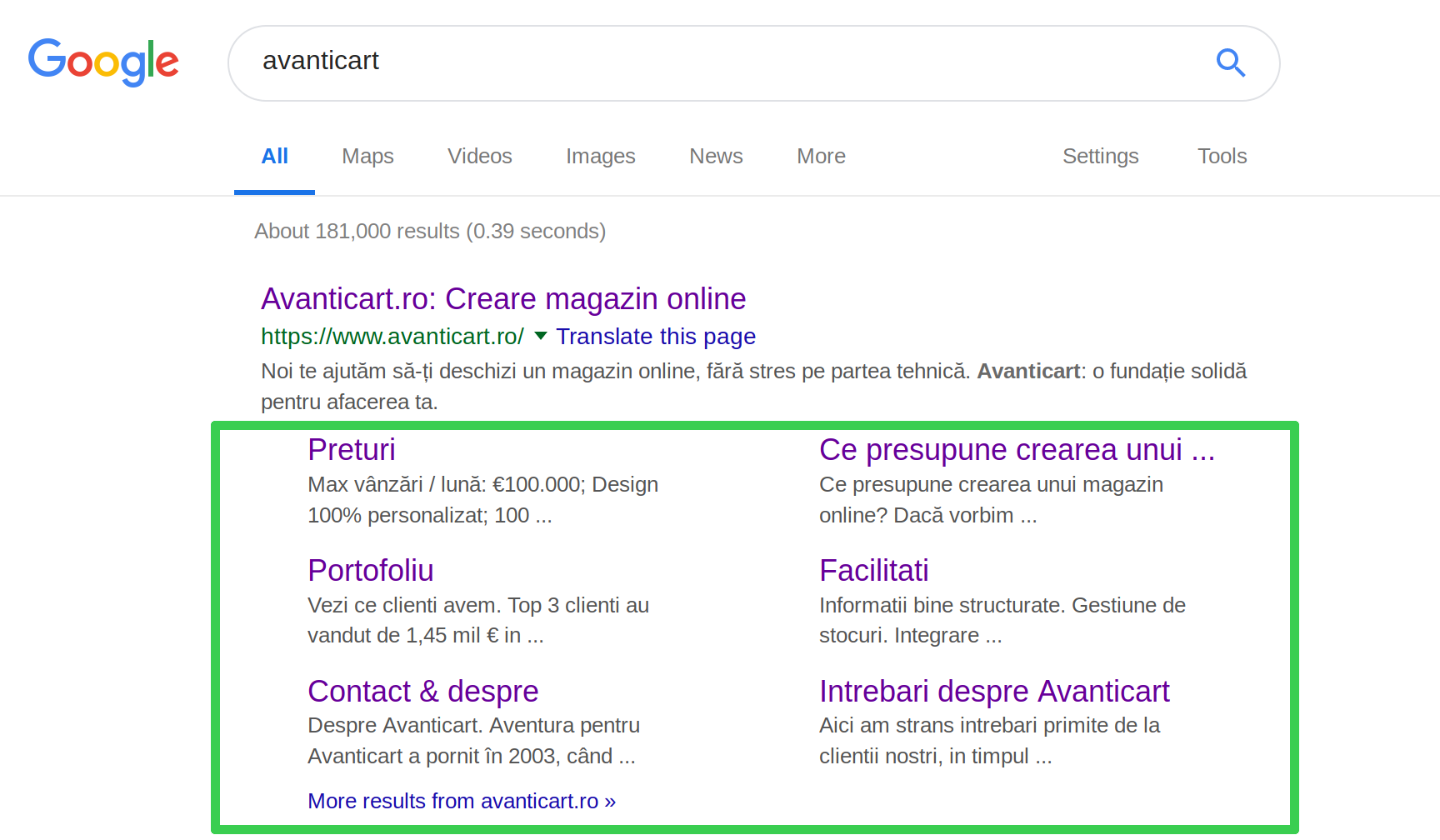Click the Translate this page link
The image size is (1440, 840).
coord(656,337)
